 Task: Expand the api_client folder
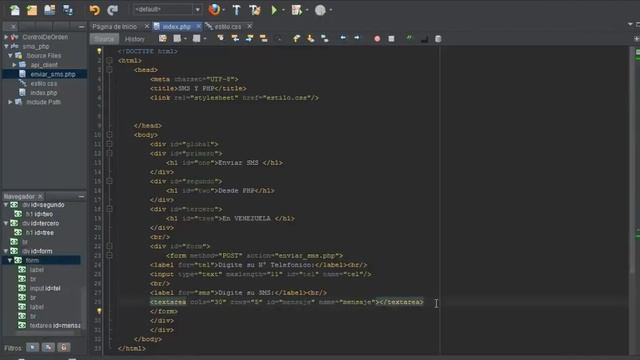pos(14,65)
